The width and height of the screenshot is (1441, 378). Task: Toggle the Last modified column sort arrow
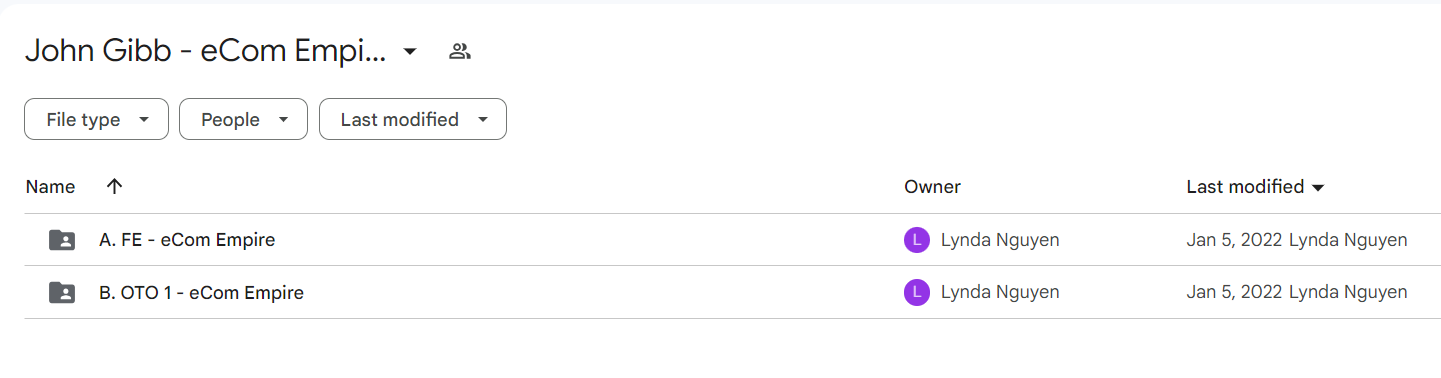point(1317,187)
